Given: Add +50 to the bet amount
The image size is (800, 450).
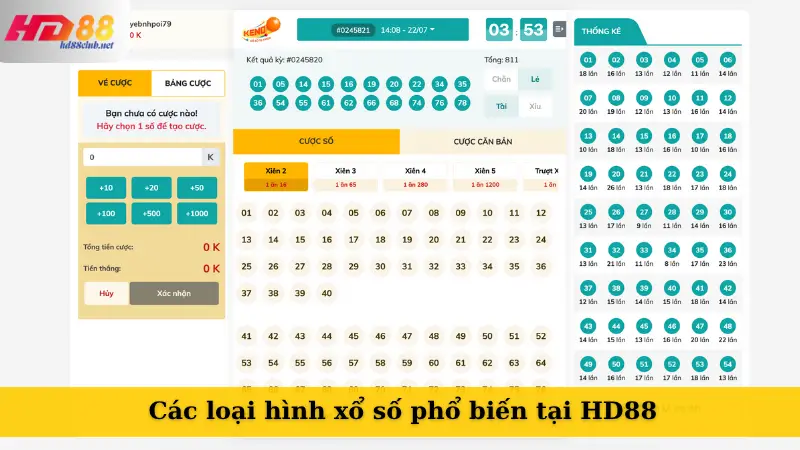Looking at the screenshot, I should 197,188.
